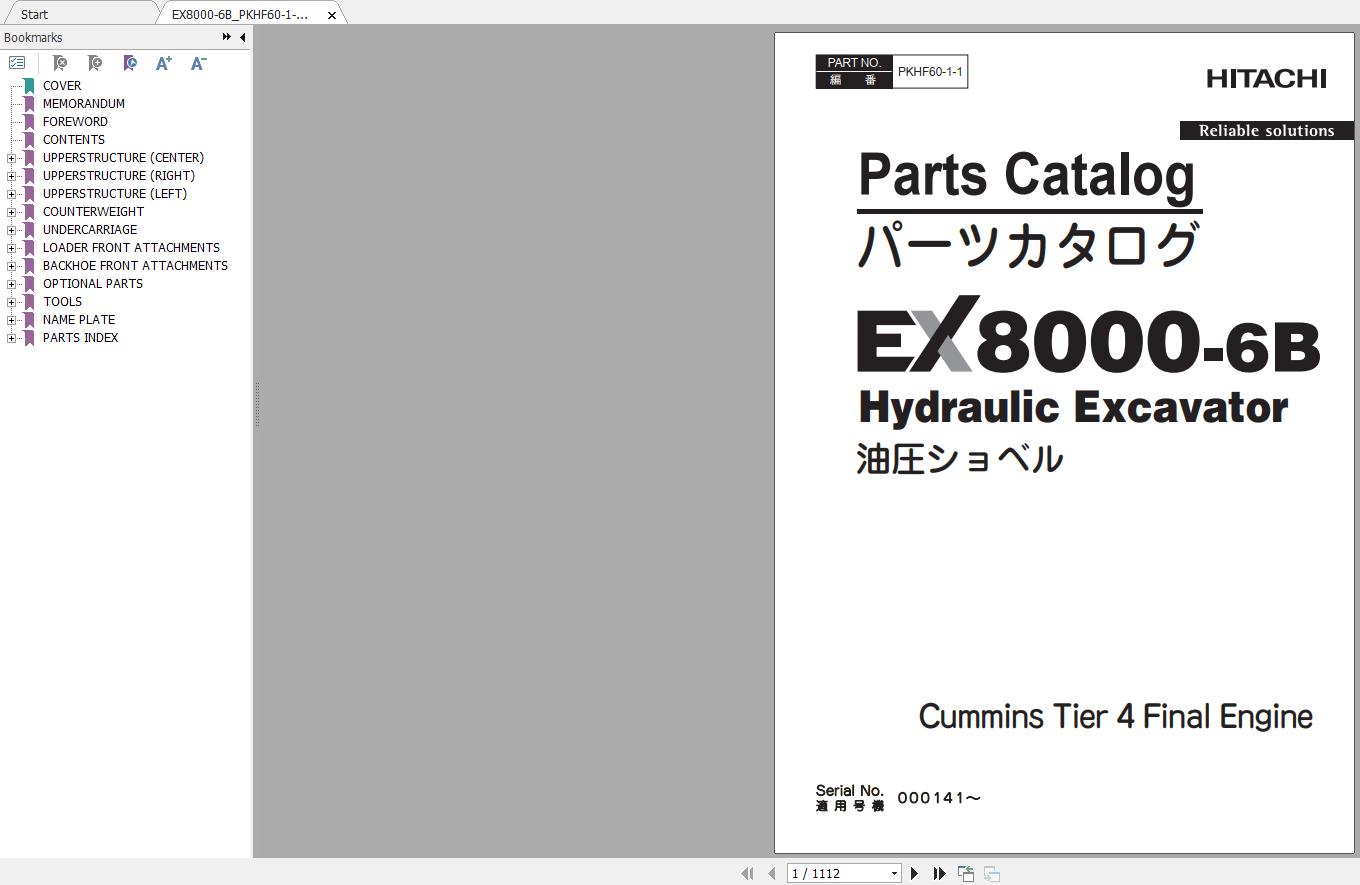Screen dimensions: 1360x885
Task: Open the COVER bookmark
Action: pos(62,86)
